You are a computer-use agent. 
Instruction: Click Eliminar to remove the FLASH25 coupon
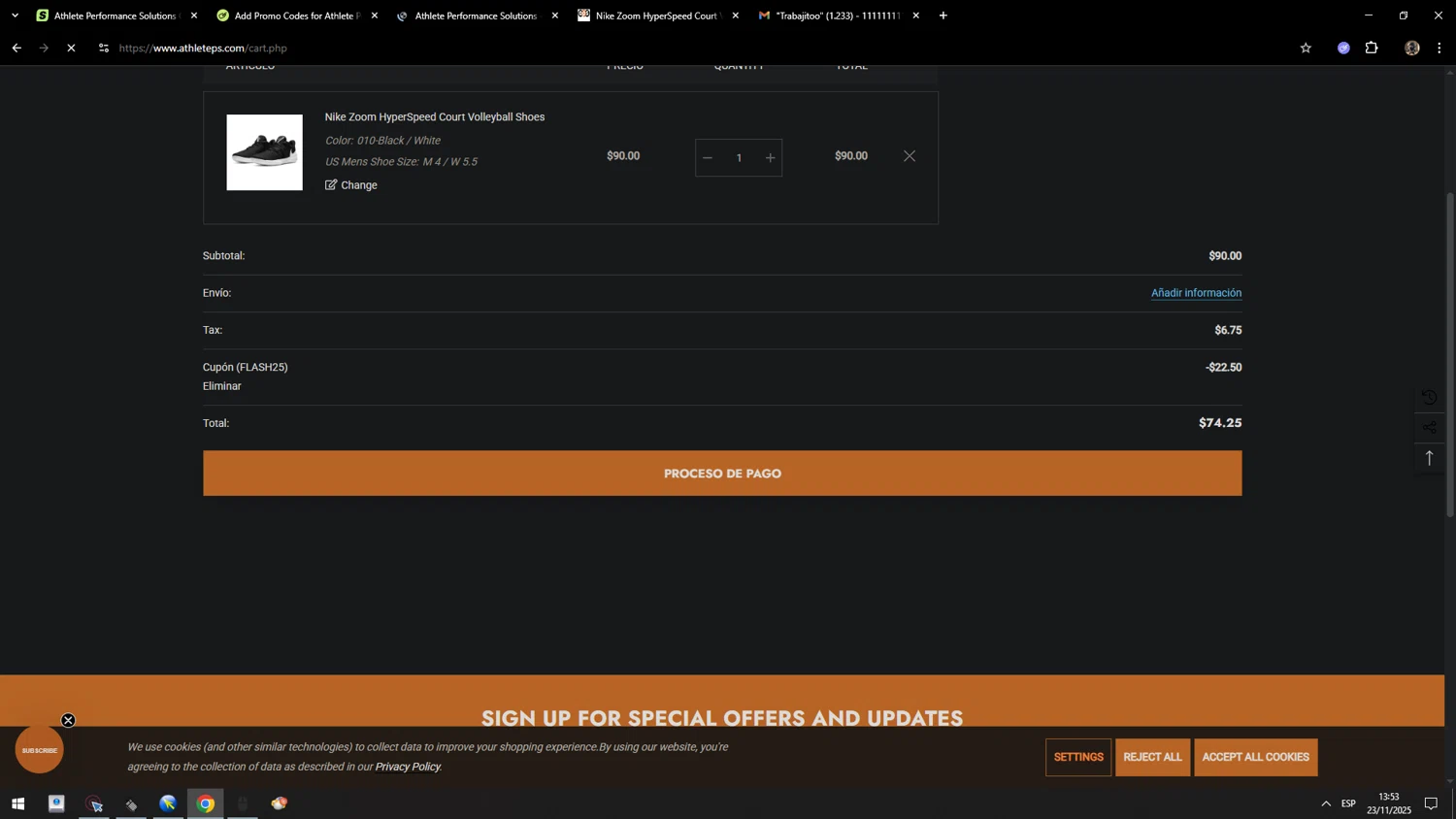[222, 386]
